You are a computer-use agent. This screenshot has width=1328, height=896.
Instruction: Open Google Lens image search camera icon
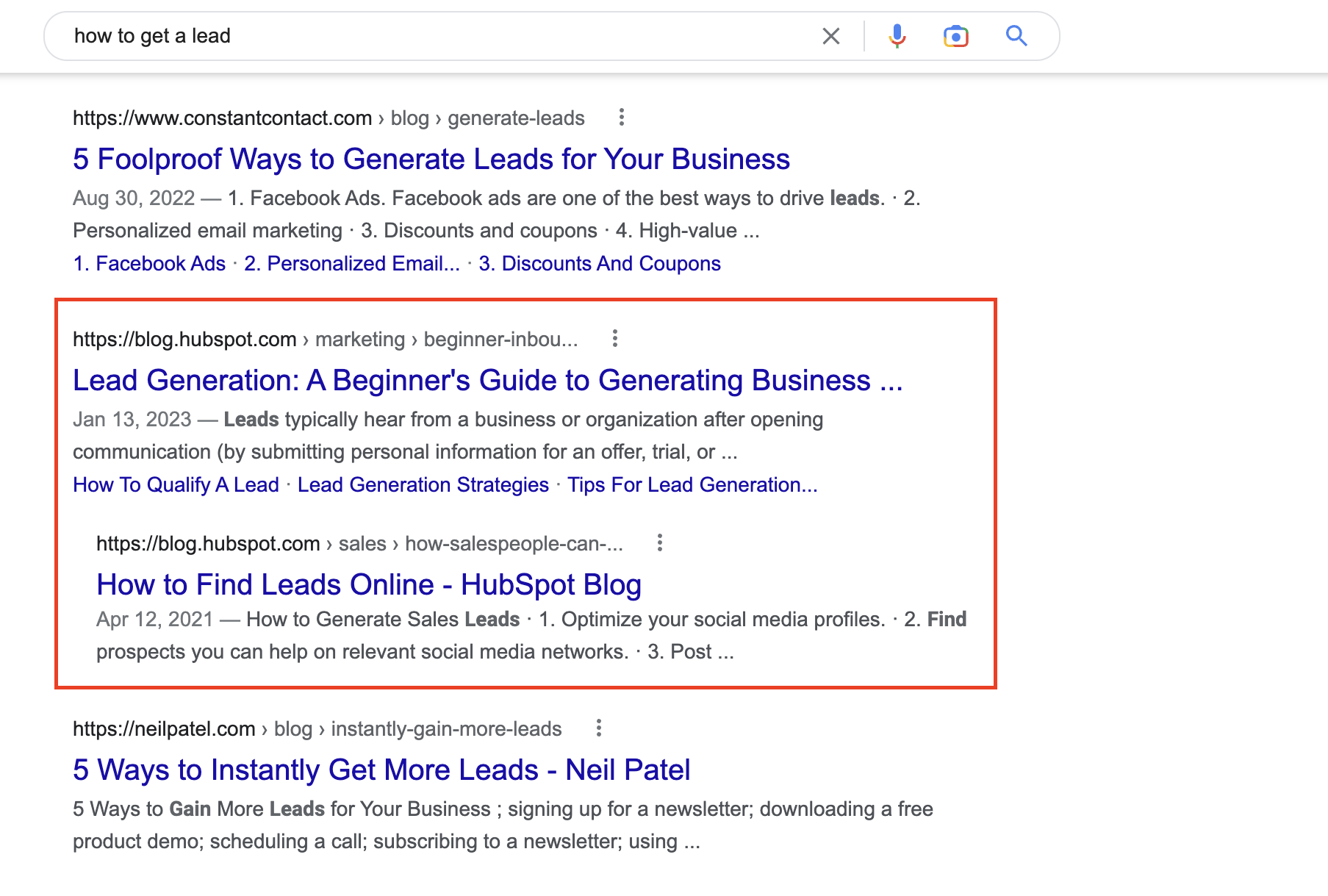tap(955, 36)
